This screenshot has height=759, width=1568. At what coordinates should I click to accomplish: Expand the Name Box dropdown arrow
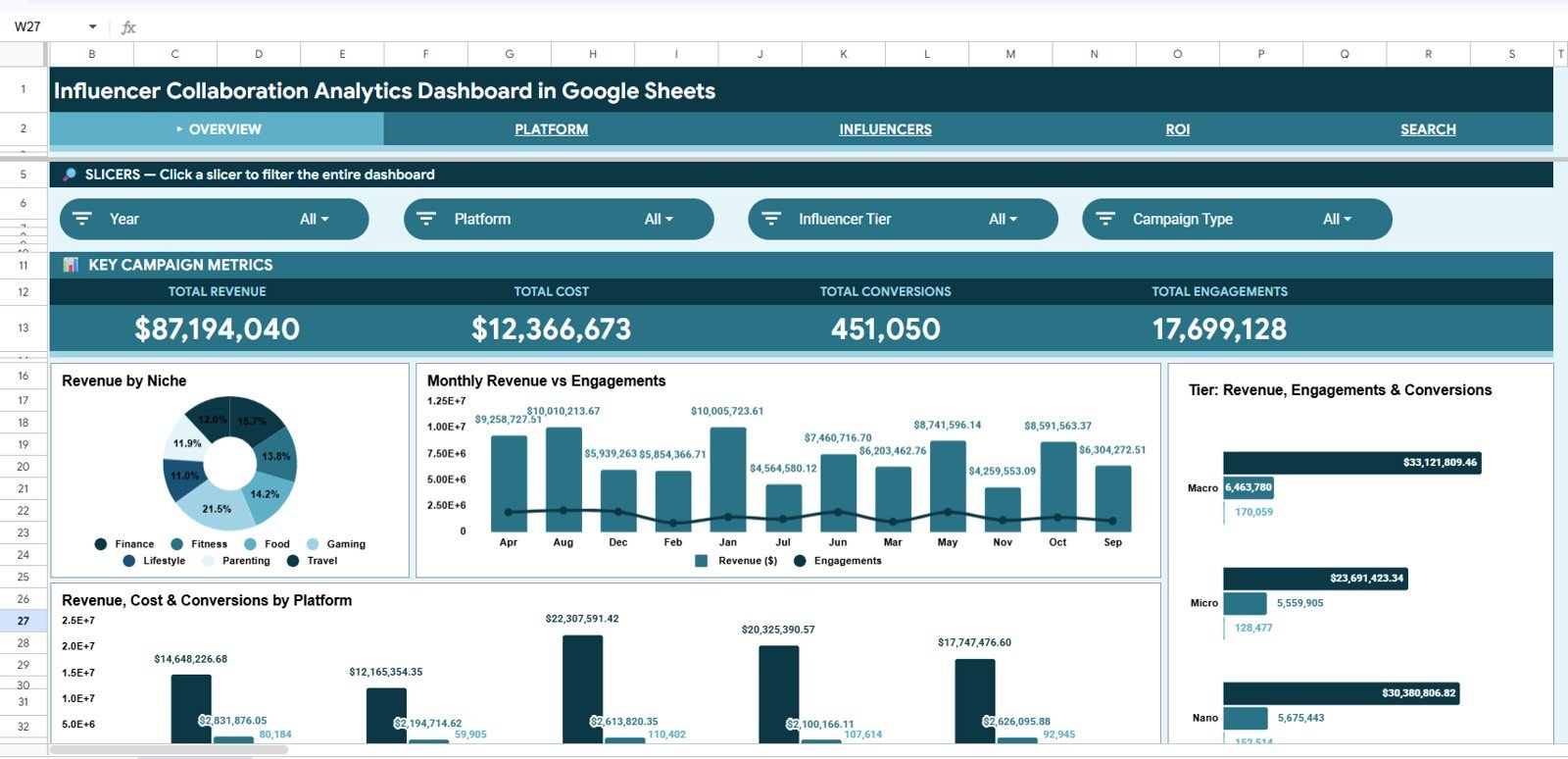(x=93, y=26)
